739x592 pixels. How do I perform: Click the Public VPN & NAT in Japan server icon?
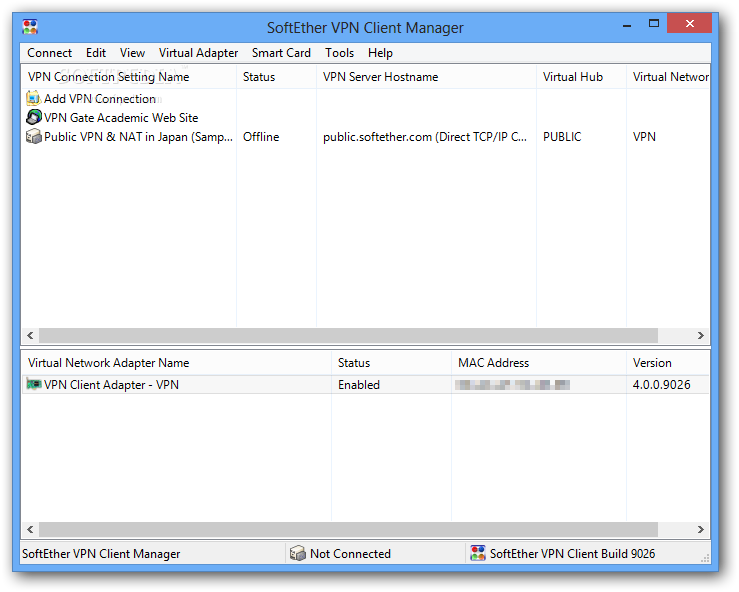coord(33,136)
